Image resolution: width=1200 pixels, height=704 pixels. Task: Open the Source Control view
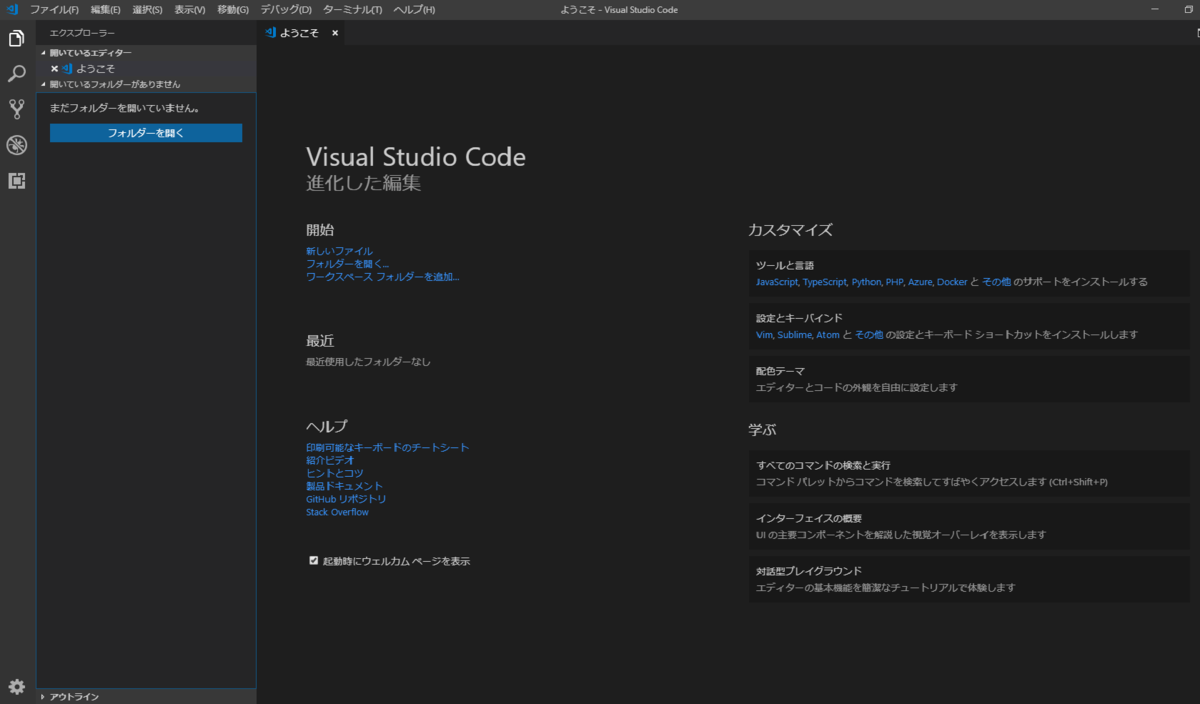tap(16, 109)
